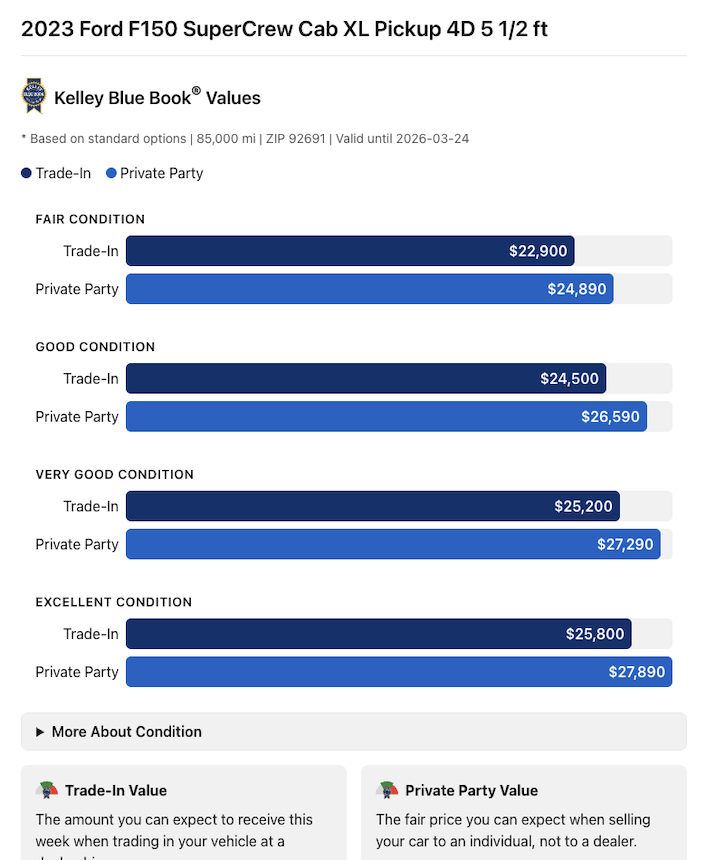Select the Fair Condition Private Party bar
The width and height of the screenshot is (706, 860).
click(x=369, y=289)
